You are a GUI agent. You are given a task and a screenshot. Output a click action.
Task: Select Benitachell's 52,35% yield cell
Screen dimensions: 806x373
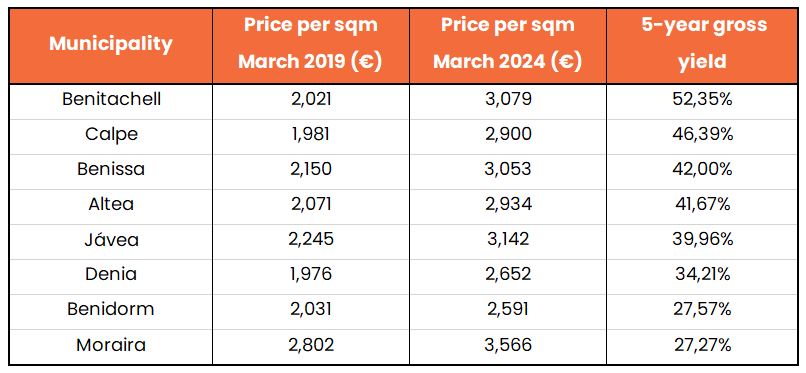(x=702, y=99)
